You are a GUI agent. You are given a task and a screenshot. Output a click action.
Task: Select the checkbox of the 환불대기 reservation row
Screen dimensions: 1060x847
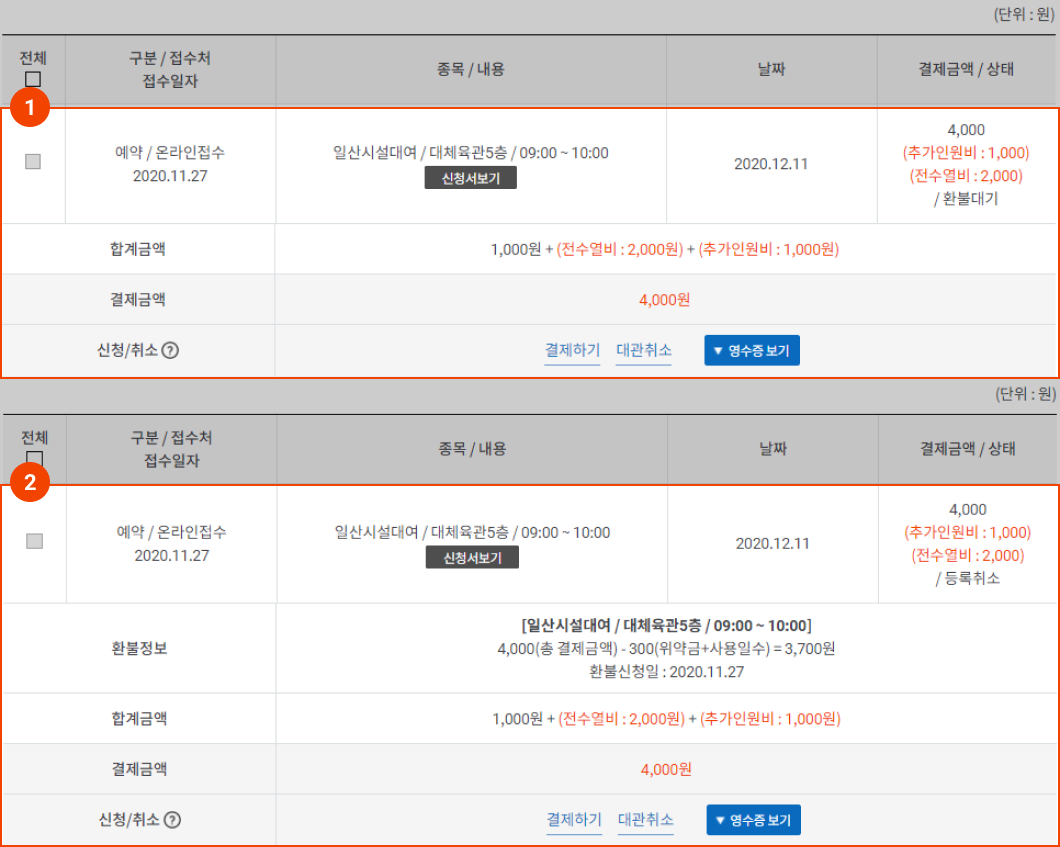[33, 162]
